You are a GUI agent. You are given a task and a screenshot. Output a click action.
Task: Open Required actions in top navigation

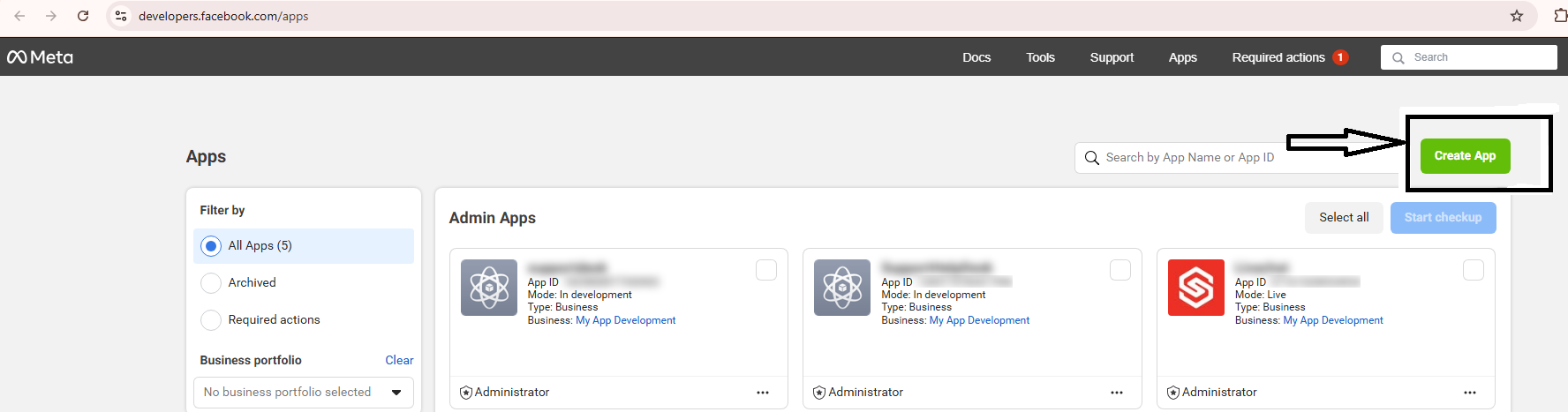(x=1278, y=57)
